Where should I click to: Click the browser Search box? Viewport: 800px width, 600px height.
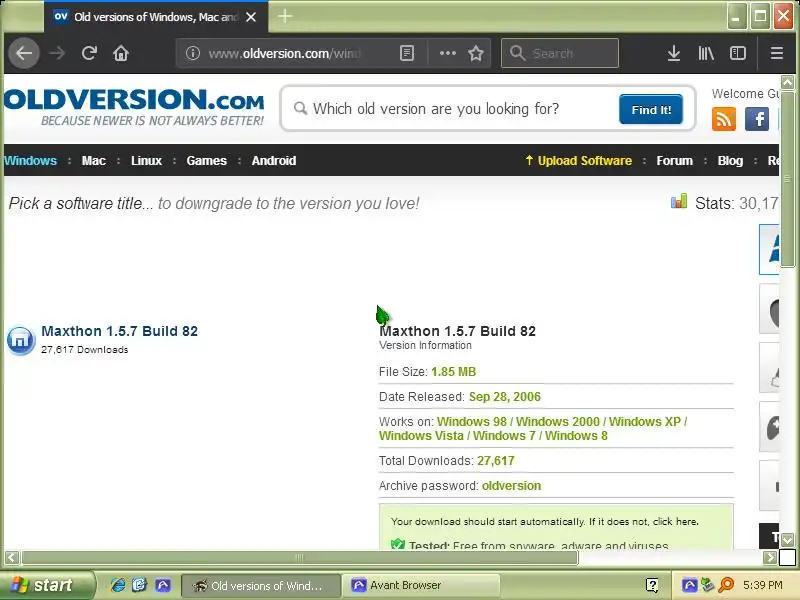(x=560, y=53)
